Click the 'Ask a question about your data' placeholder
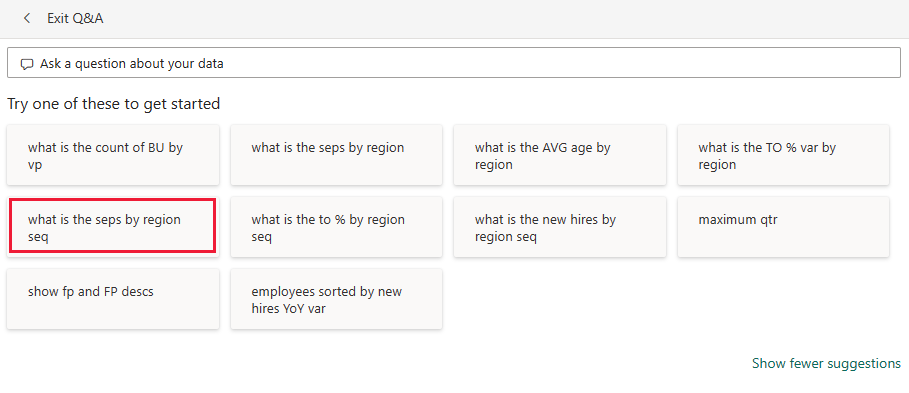The height and width of the screenshot is (393, 909). tap(132, 64)
